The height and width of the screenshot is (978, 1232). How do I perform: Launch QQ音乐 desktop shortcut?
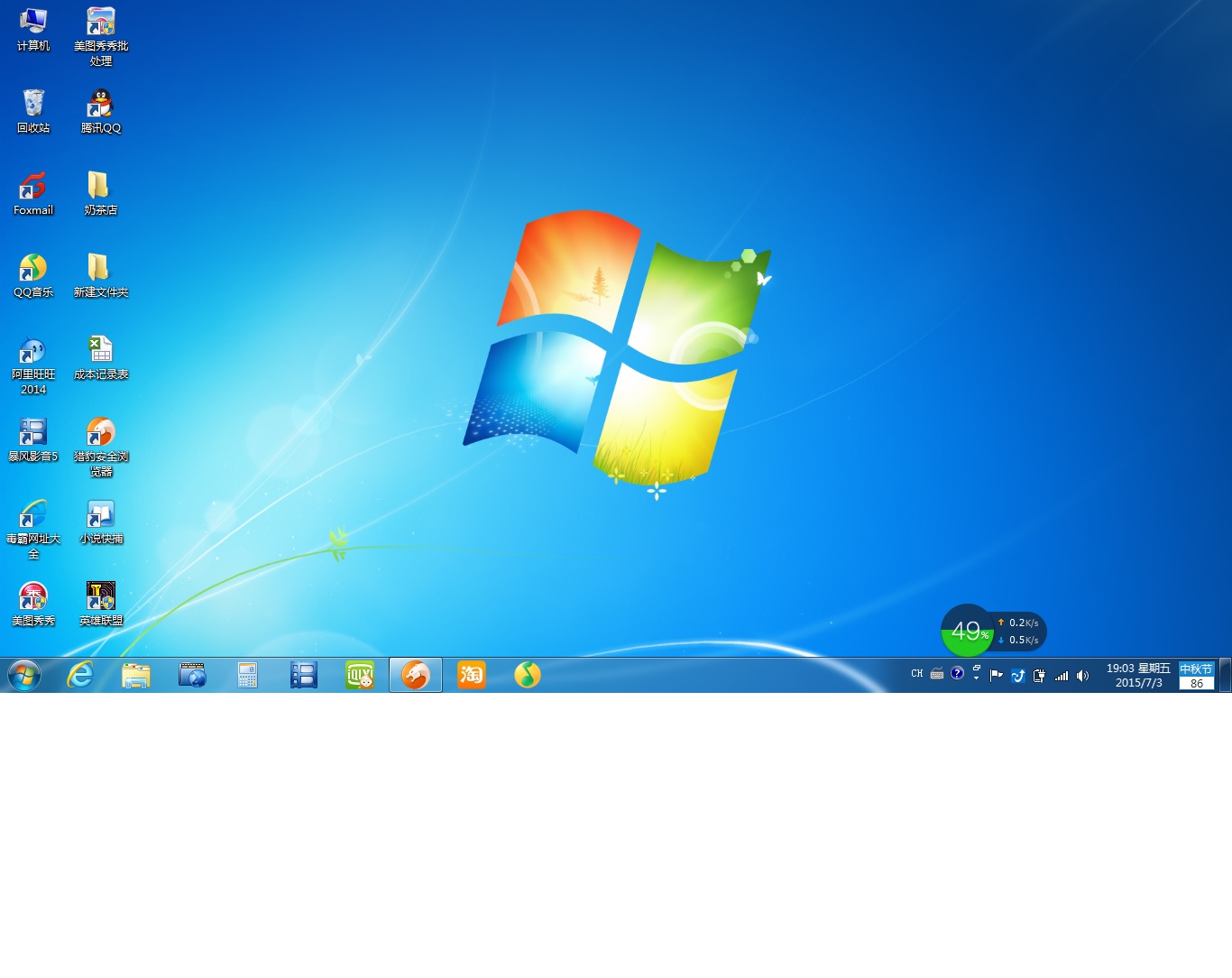(x=33, y=275)
